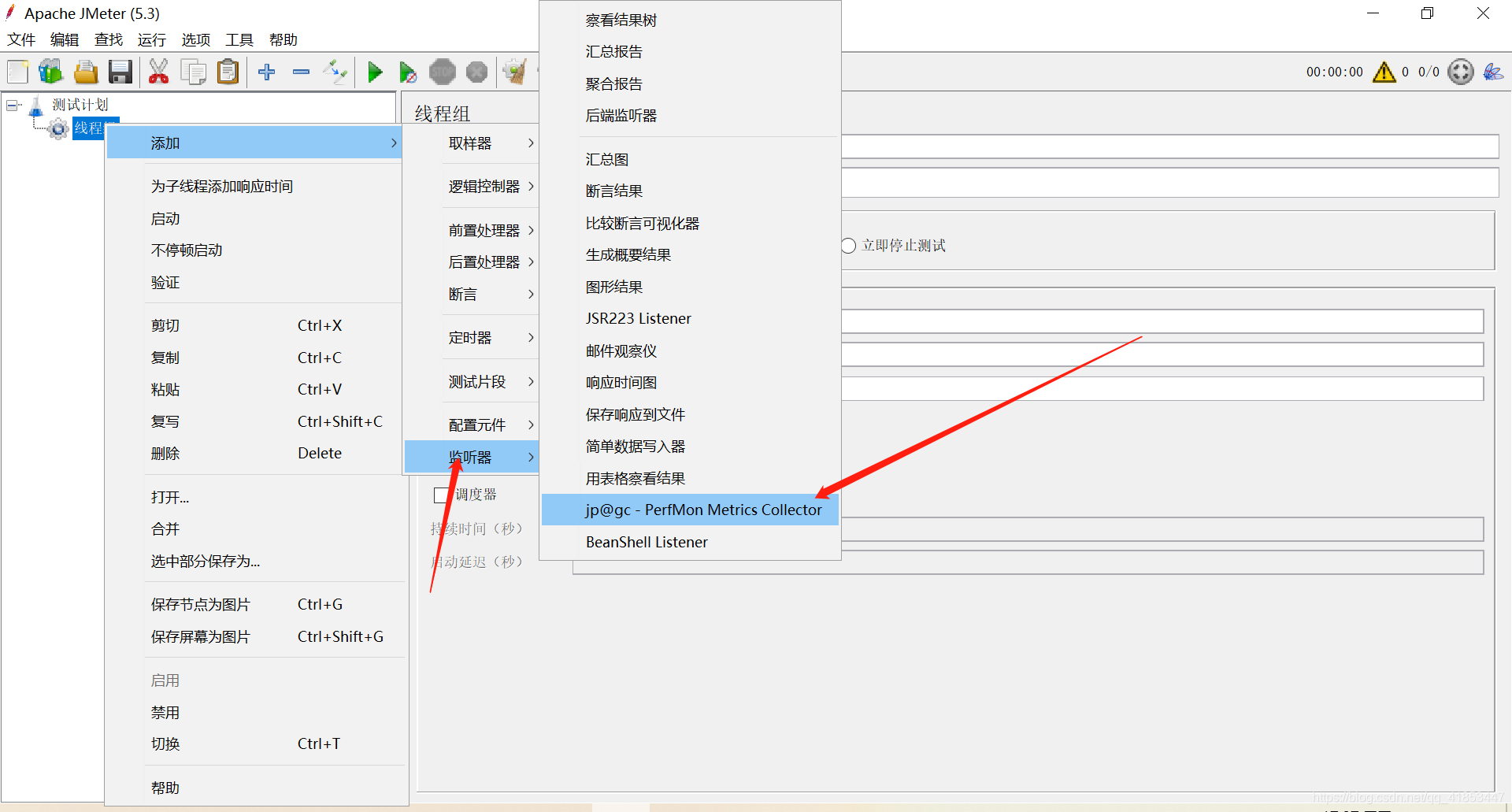Open the 帮助 menu in menu bar
Screen dimensions: 1512x812
coord(283,39)
